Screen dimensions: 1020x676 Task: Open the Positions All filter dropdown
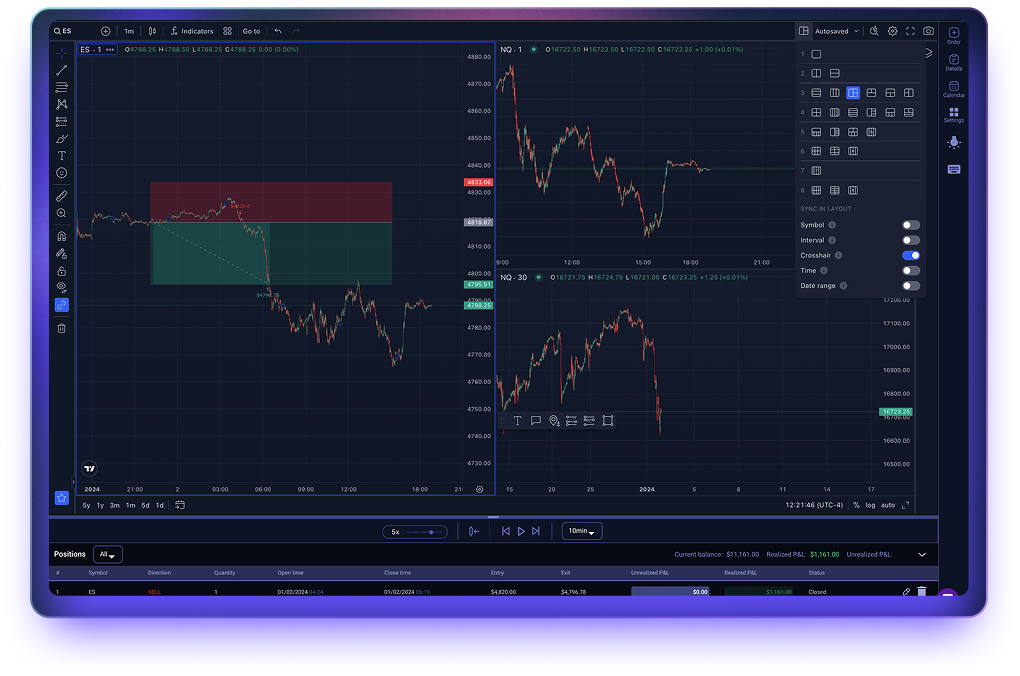(x=107, y=554)
